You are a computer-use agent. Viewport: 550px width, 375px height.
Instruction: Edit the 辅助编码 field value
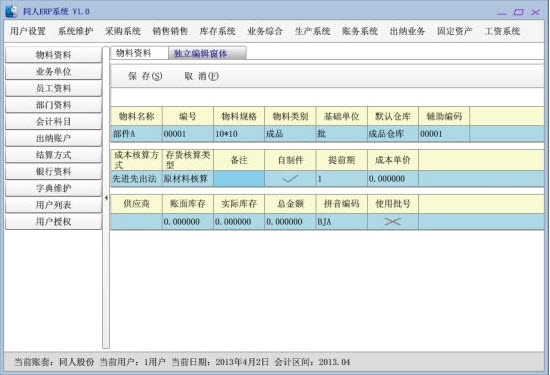click(x=444, y=134)
